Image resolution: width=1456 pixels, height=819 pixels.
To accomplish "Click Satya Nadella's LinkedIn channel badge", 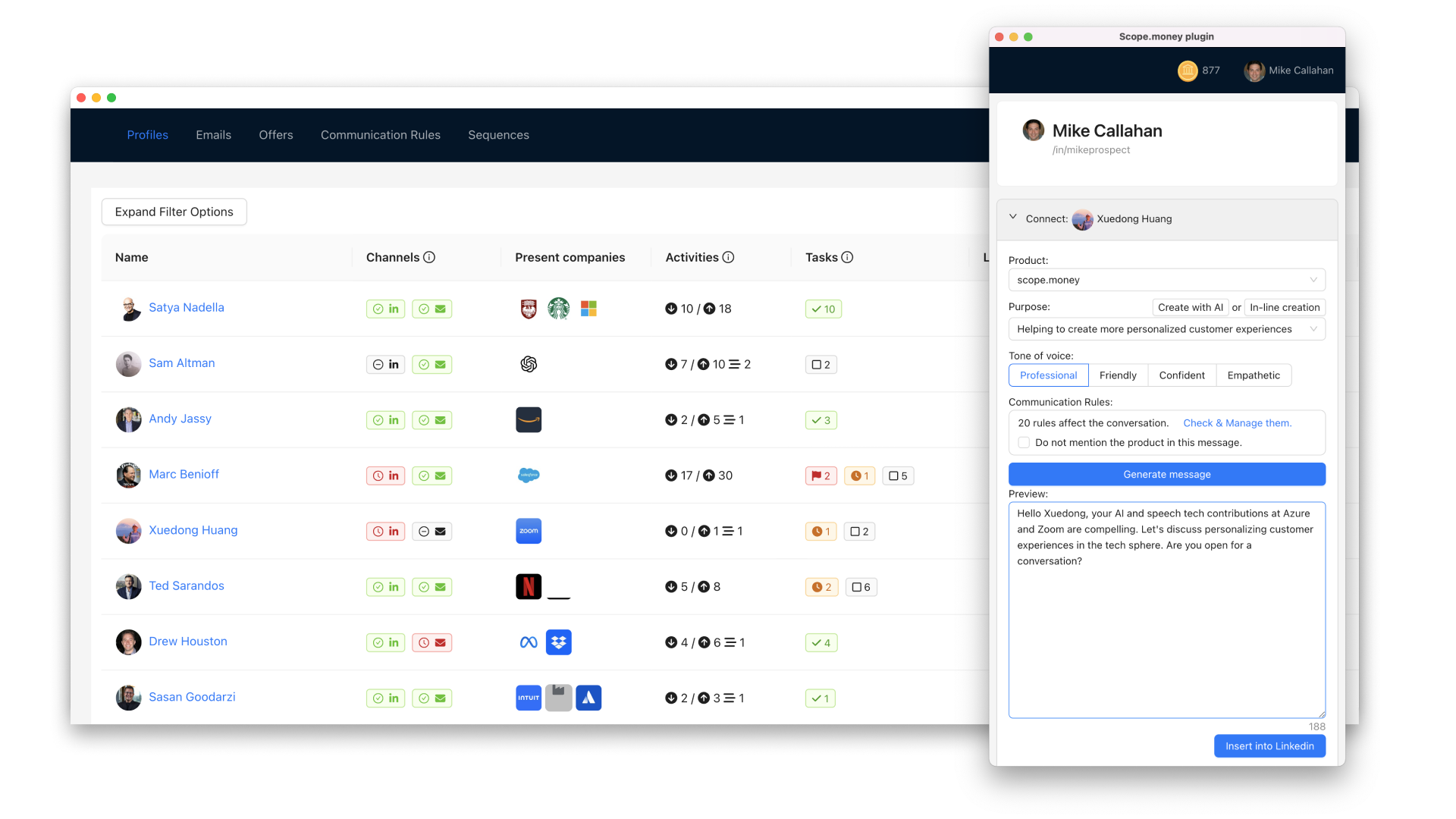I will [385, 309].
